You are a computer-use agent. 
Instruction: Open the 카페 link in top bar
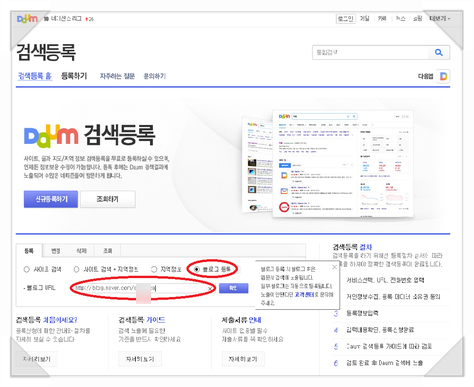point(382,19)
